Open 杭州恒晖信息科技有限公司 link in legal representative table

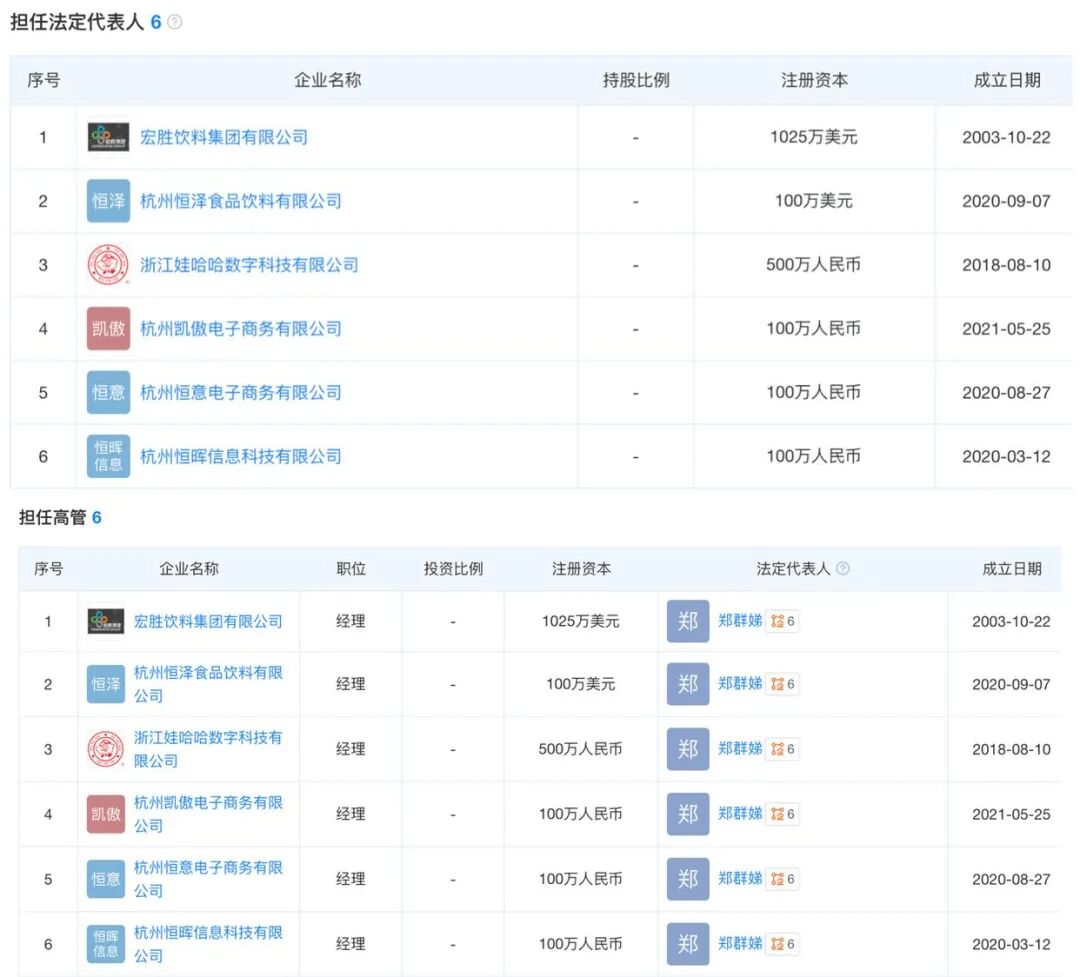tap(241, 456)
